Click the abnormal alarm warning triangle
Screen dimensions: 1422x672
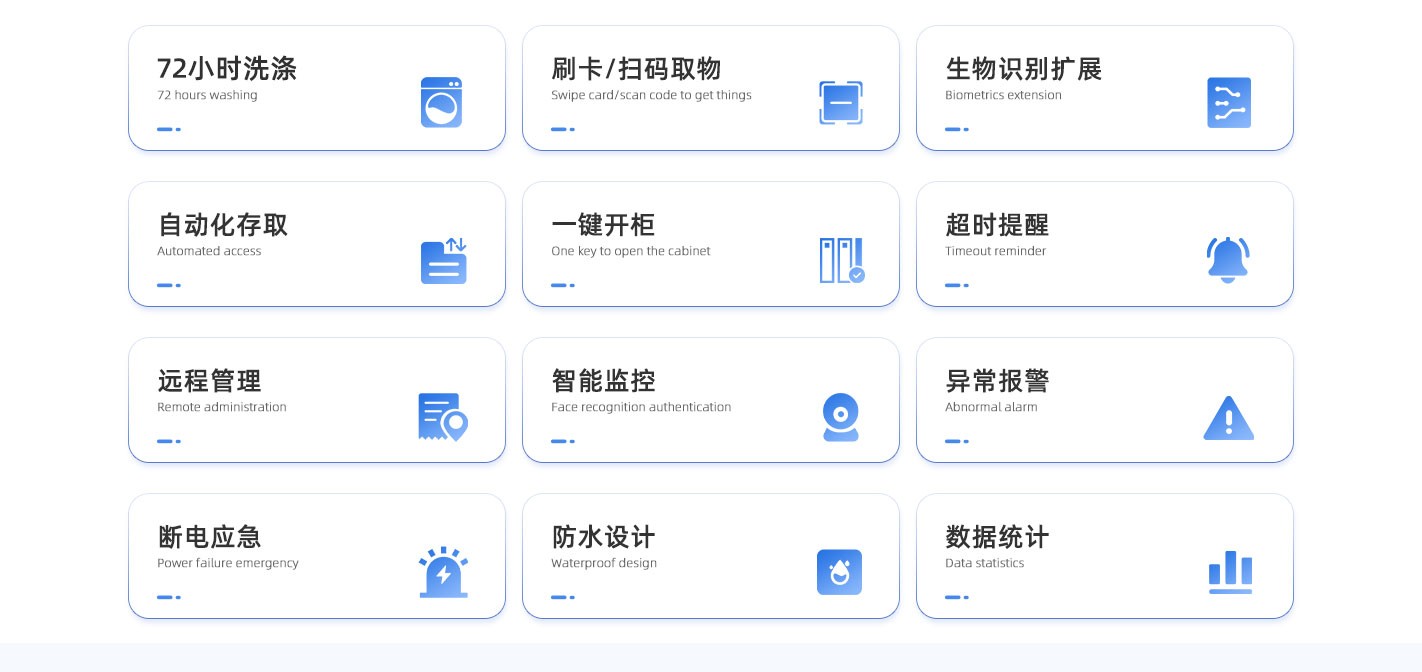[x=1228, y=418]
